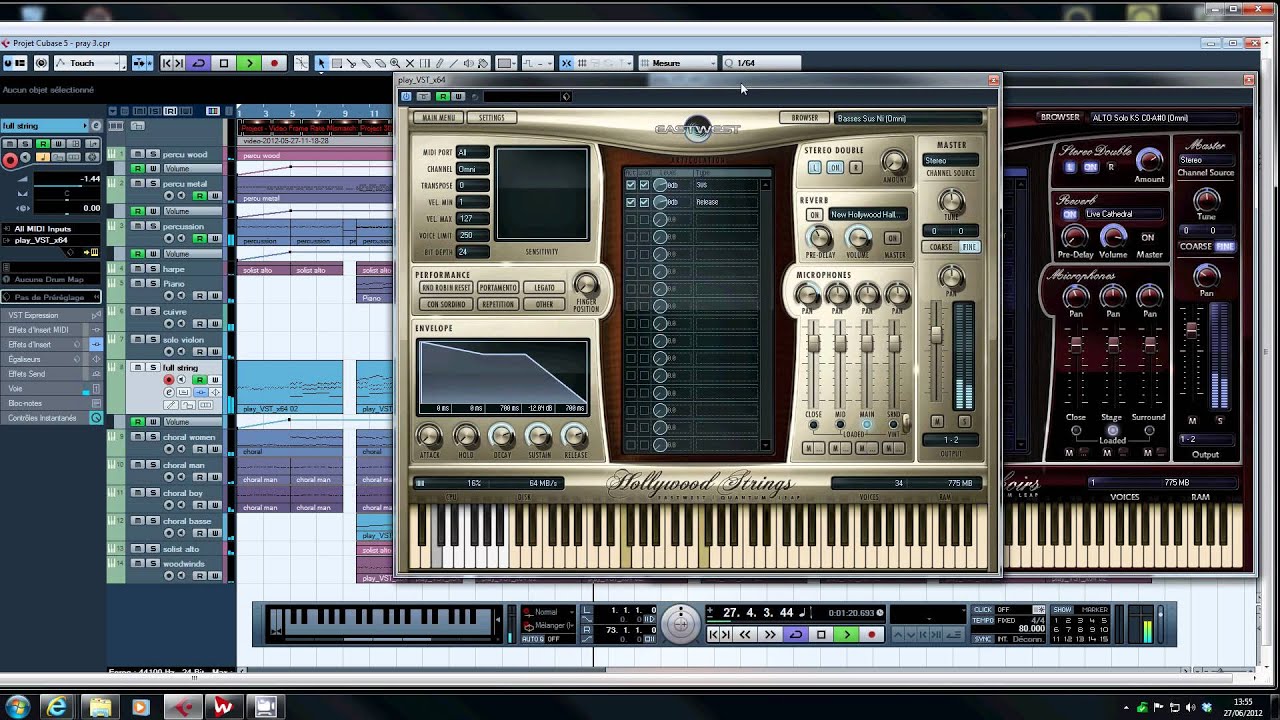Click Play in the bottom transport panel

pos(847,634)
